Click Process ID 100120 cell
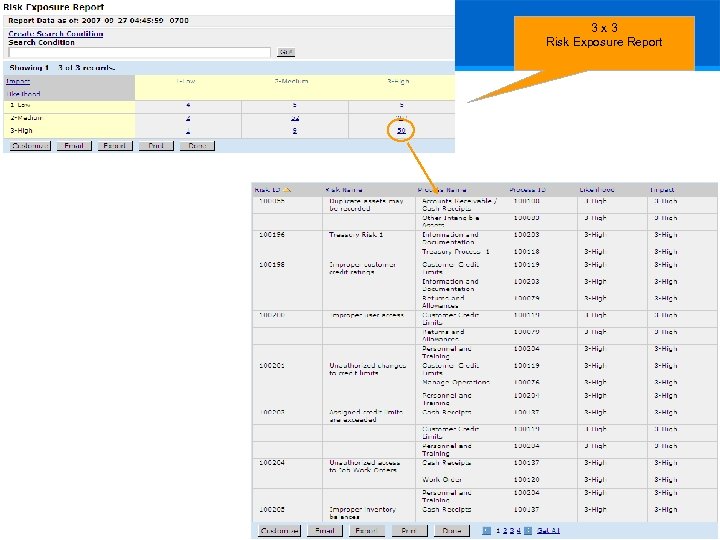 pyautogui.click(x=527, y=479)
